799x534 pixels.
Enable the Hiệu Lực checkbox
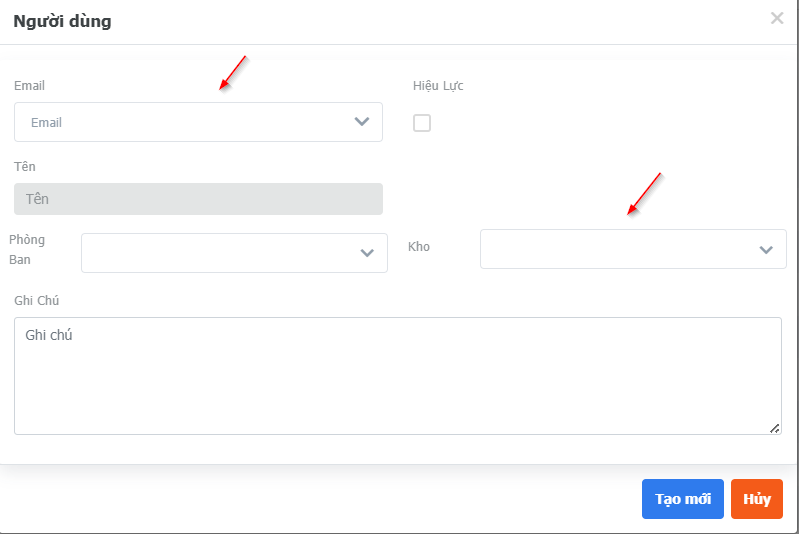[x=422, y=123]
